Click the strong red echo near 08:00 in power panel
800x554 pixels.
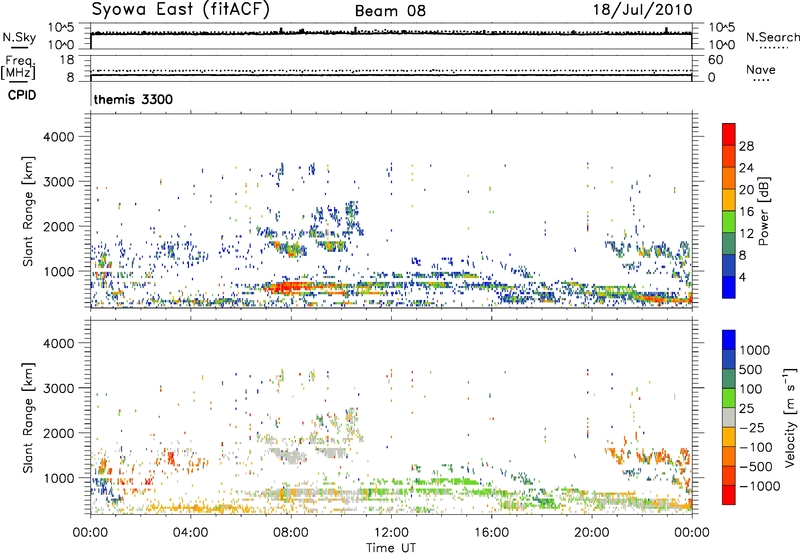coord(285,287)
